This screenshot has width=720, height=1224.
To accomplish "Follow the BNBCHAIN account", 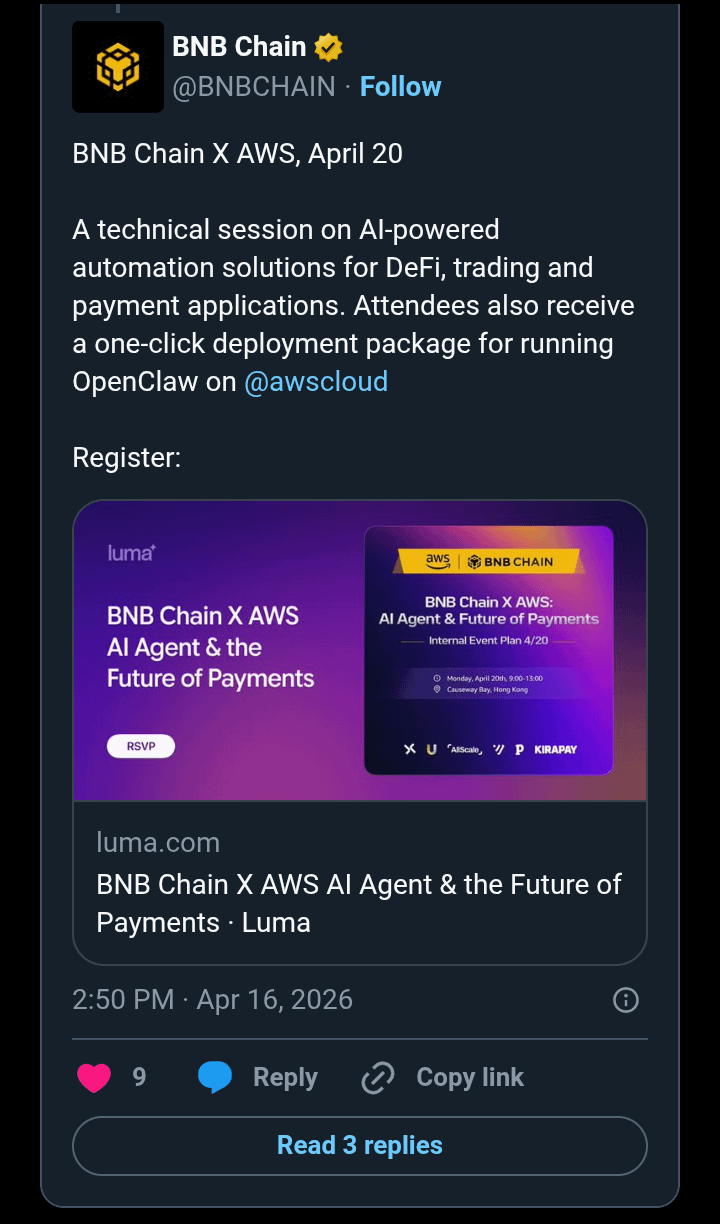I will click(x=400, y=87).
